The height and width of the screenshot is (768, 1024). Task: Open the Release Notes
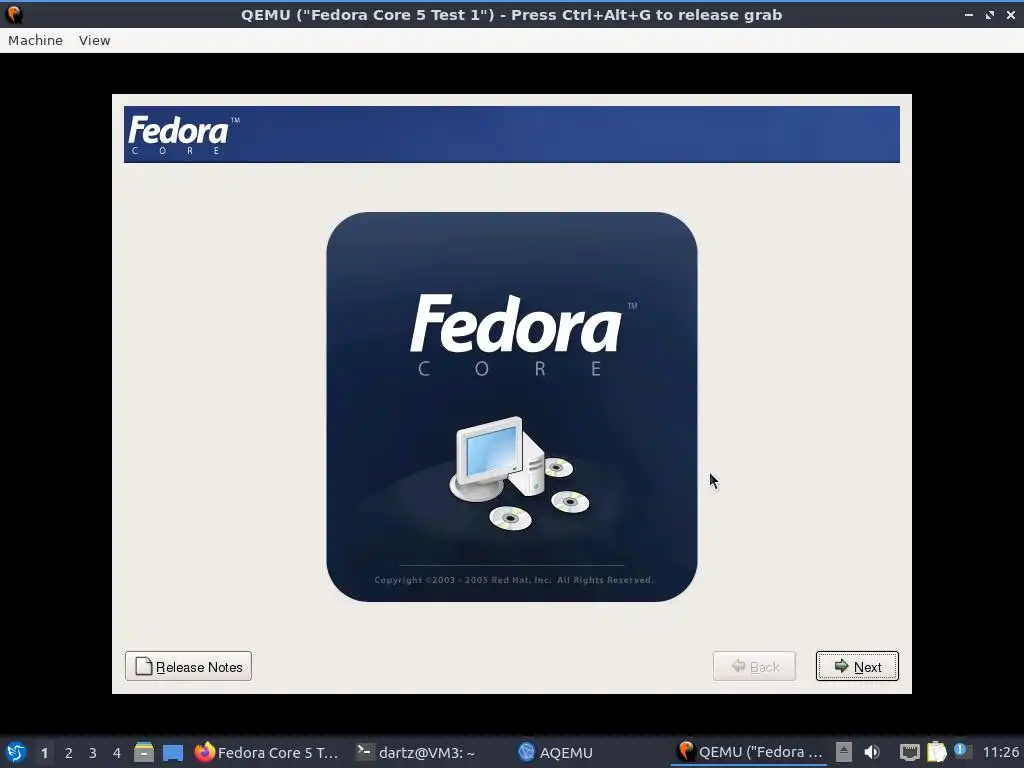tap(188, 666)
